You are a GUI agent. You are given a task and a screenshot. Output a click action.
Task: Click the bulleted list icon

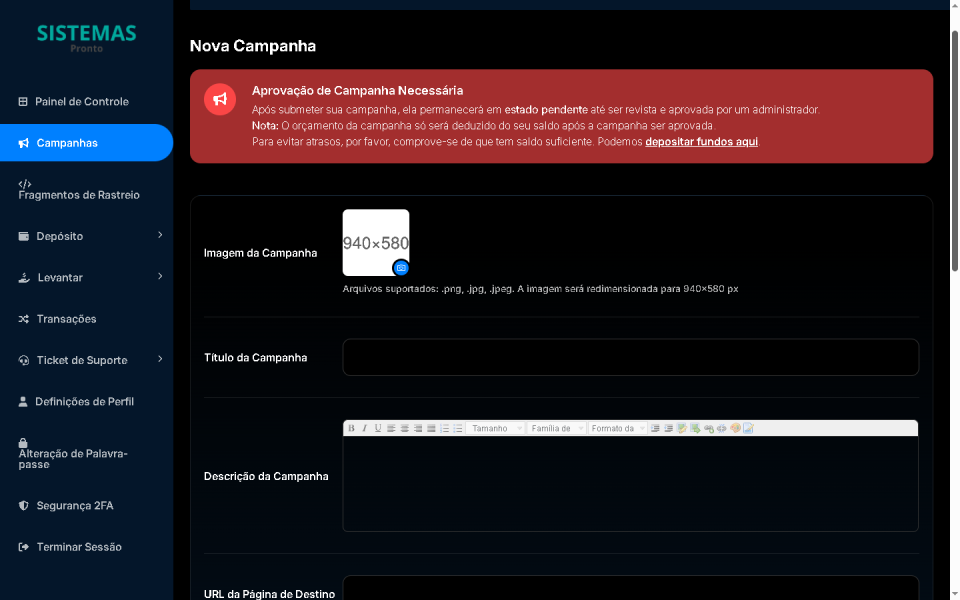(458, 428)
